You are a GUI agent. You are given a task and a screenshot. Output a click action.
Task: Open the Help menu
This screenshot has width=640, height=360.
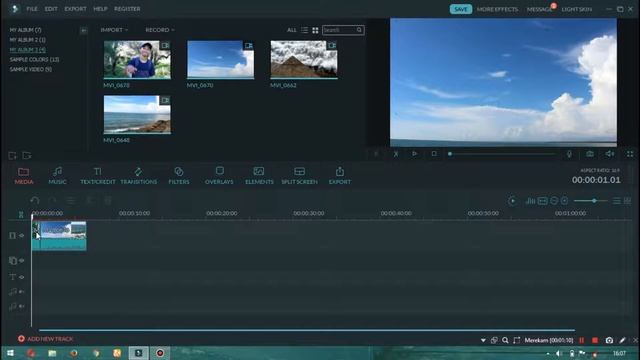pyautogui.click(x=100, y=9)
